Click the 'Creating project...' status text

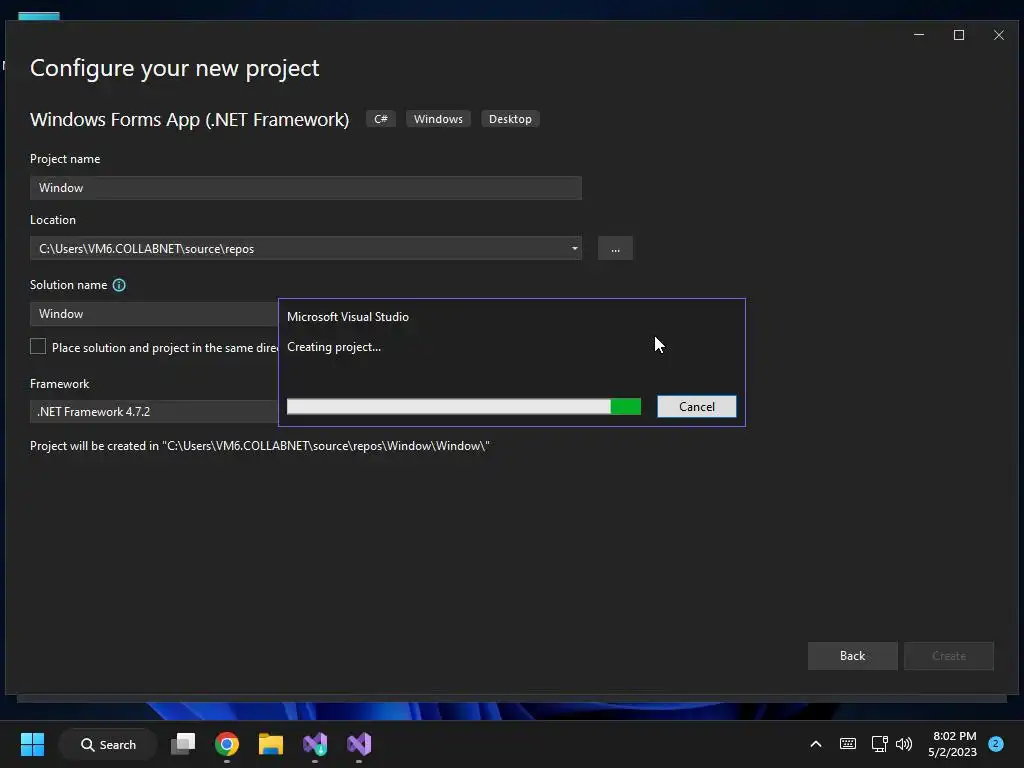(x=334, y=347)
